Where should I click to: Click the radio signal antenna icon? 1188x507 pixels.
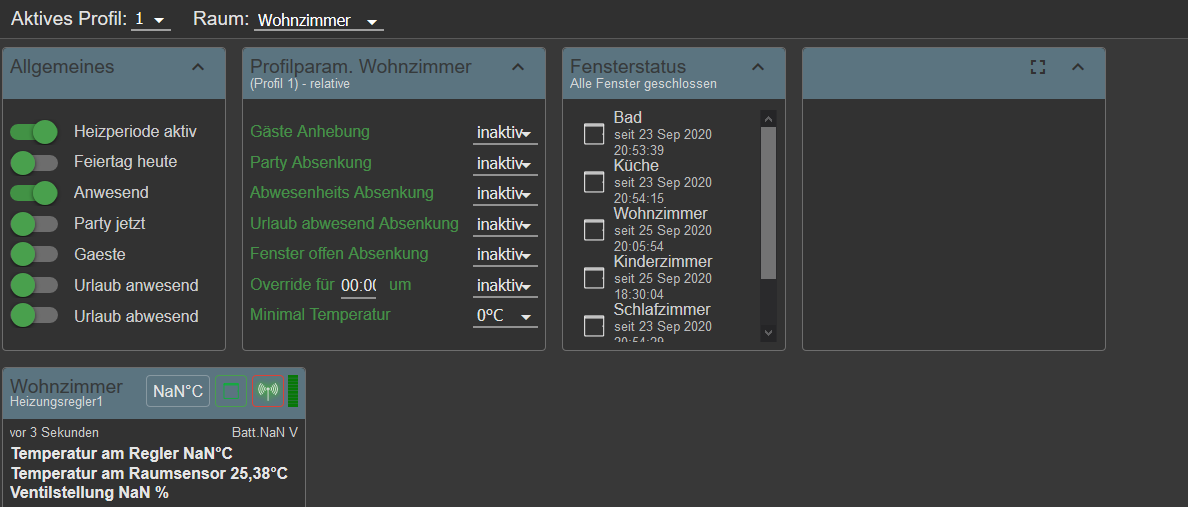point(267,391)
